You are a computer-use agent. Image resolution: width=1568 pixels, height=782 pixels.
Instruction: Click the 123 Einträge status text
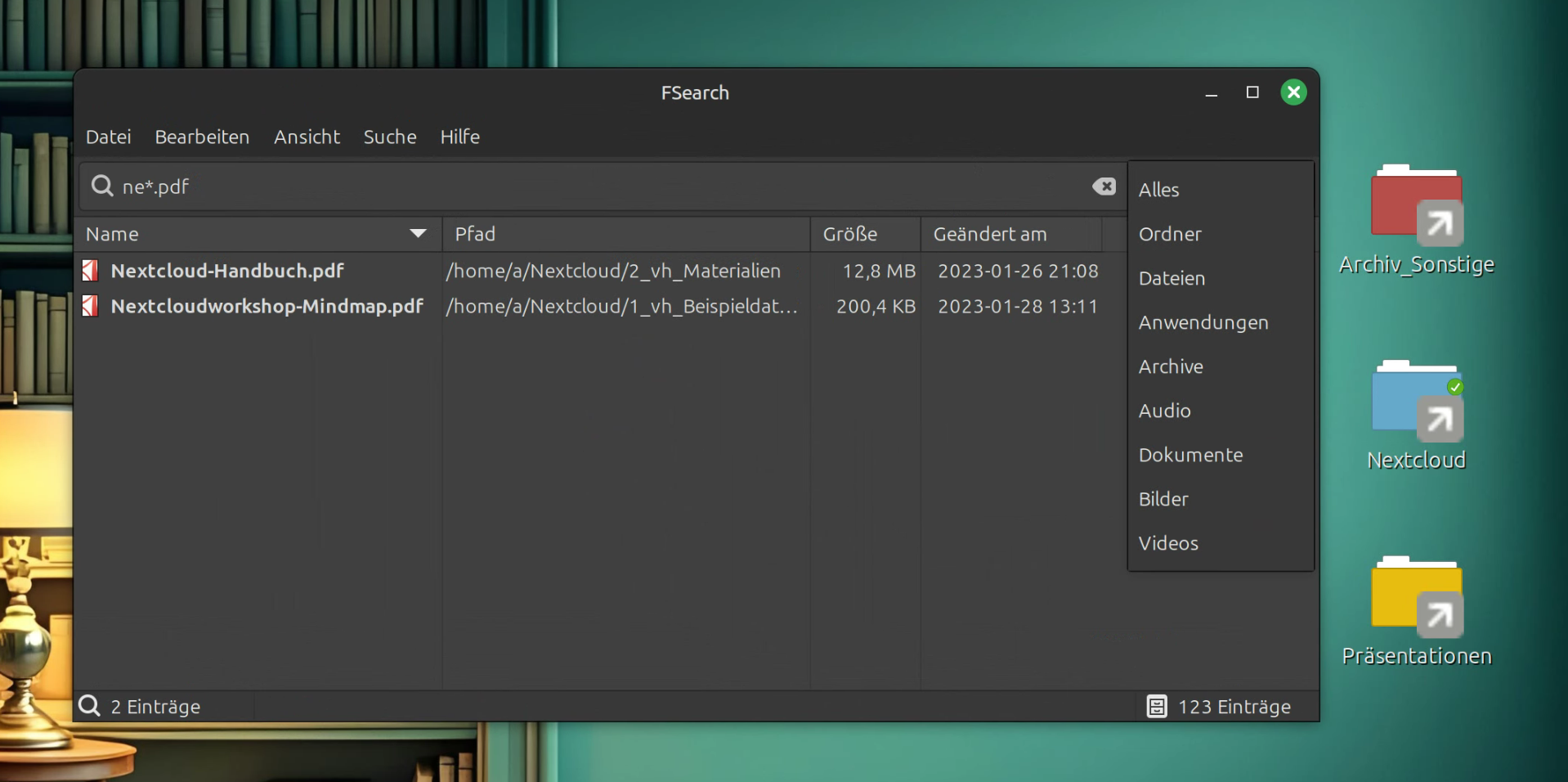[x=1234, y=707]
